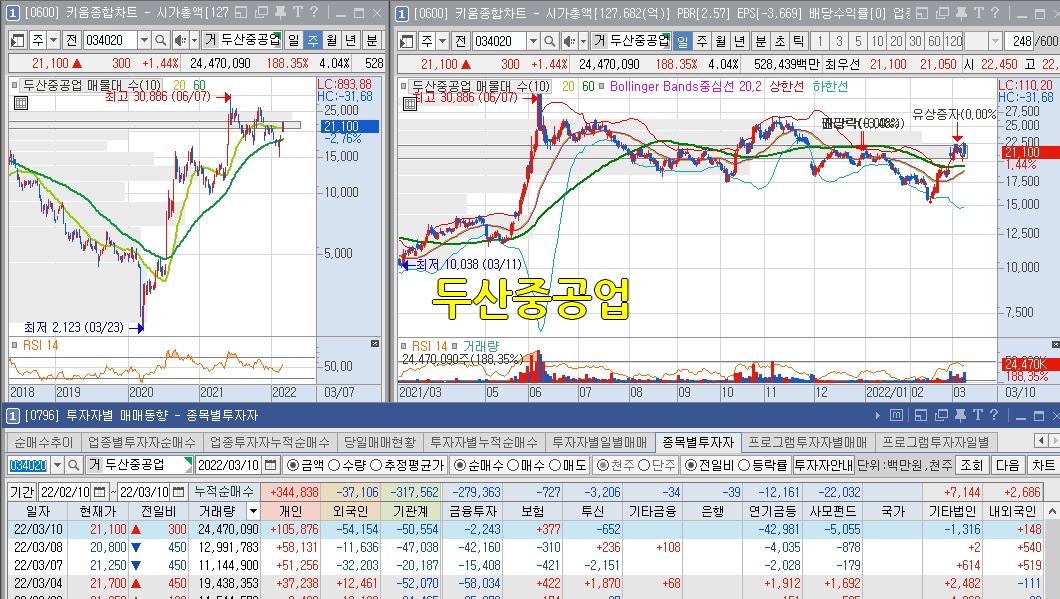The height and width of the screenshot is (599, 1060).
Task: Select 등락률 radio option
Action: pos(763,465)
